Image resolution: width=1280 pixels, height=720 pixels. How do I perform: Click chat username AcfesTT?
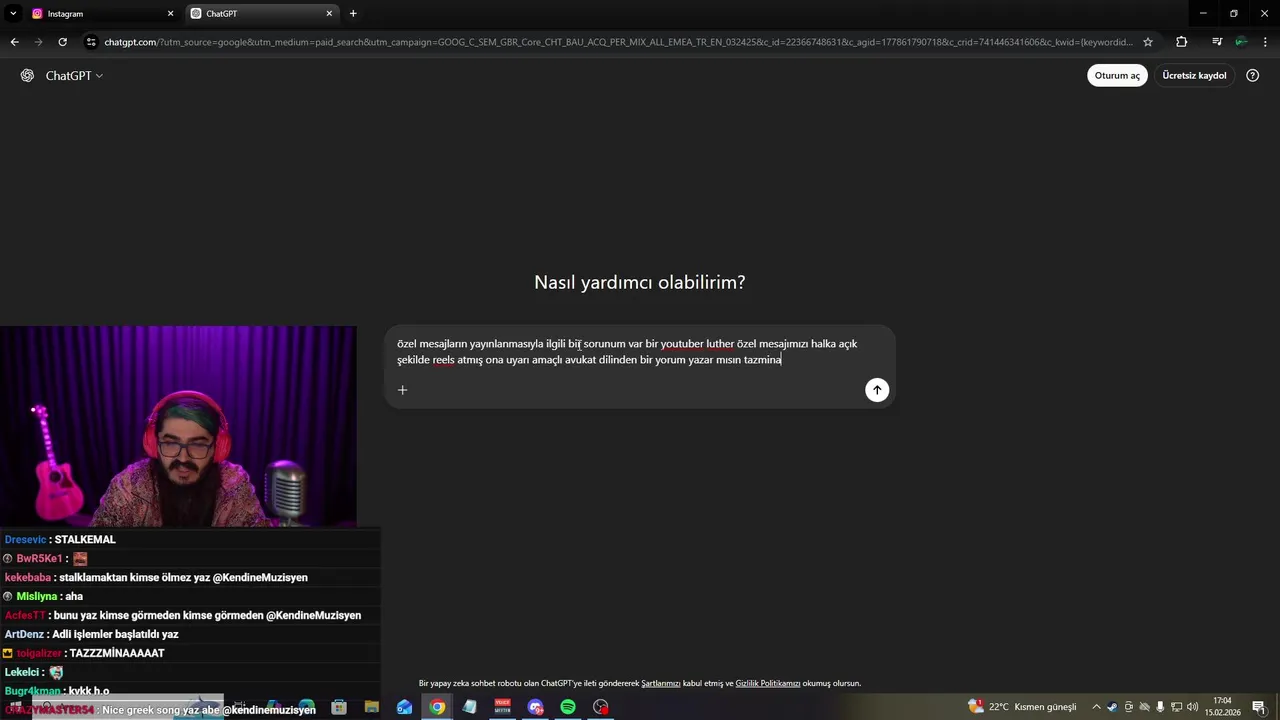[25, 616]
